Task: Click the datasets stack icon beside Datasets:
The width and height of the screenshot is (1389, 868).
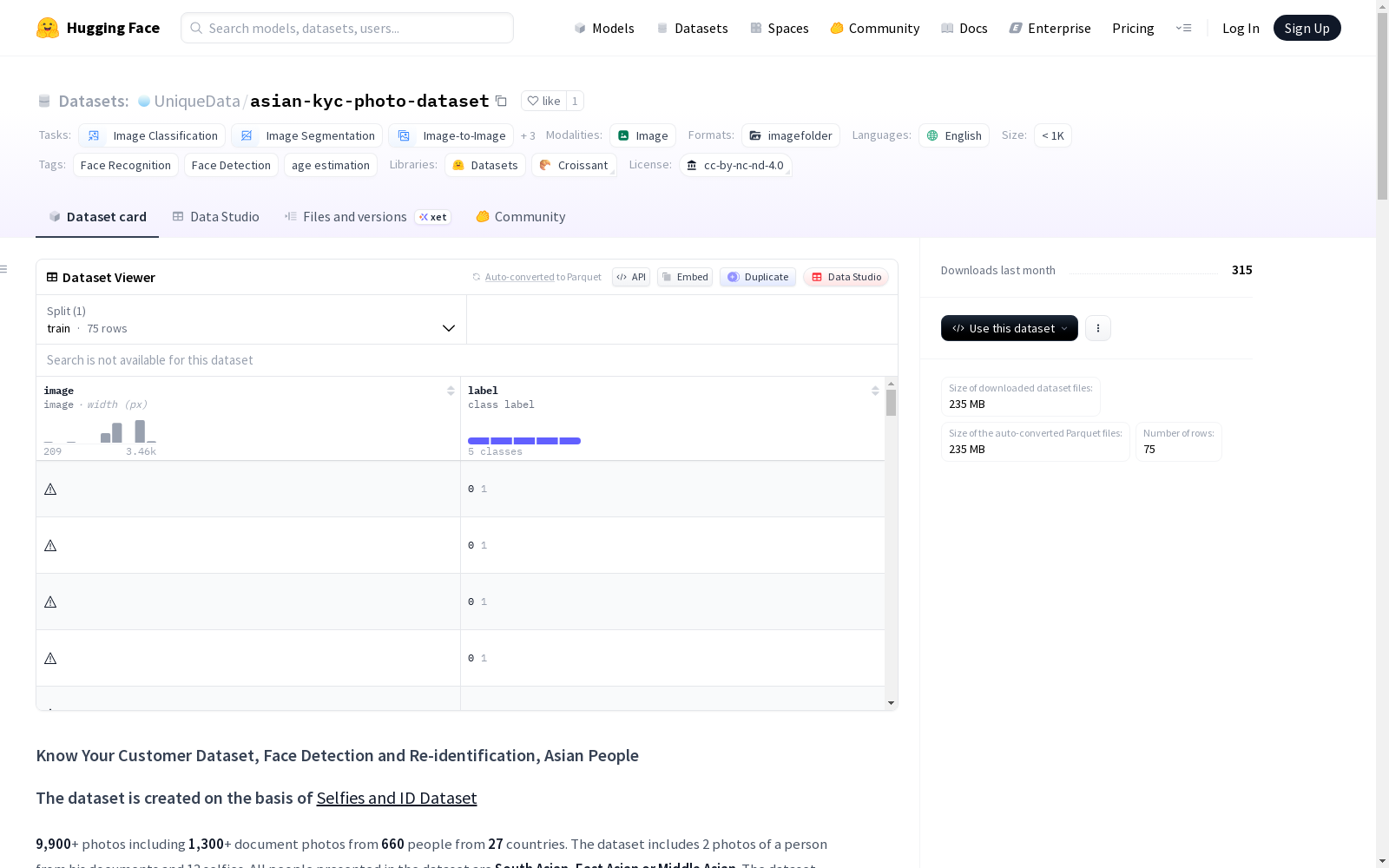Action: click(44, 102)
